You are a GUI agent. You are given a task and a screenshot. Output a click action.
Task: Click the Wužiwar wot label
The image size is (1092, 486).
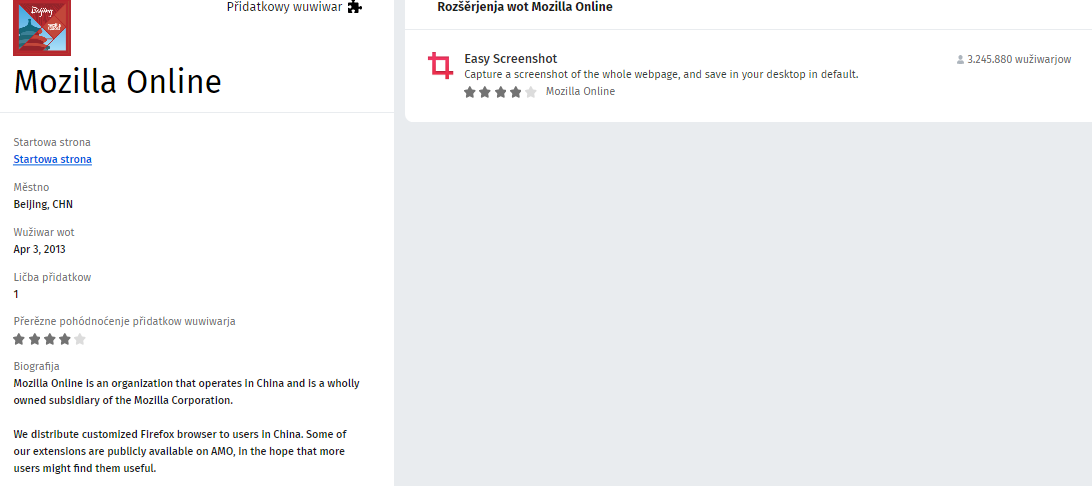(x=44, y=233)
